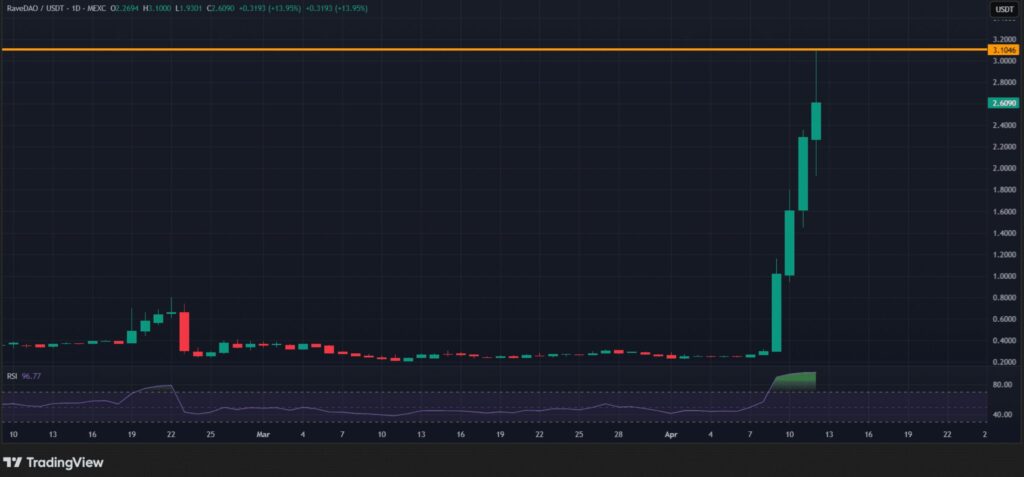This screenshot has width=1024, height=477.
Task: Click the Apr label on time axis
Action: coord(669,435)
